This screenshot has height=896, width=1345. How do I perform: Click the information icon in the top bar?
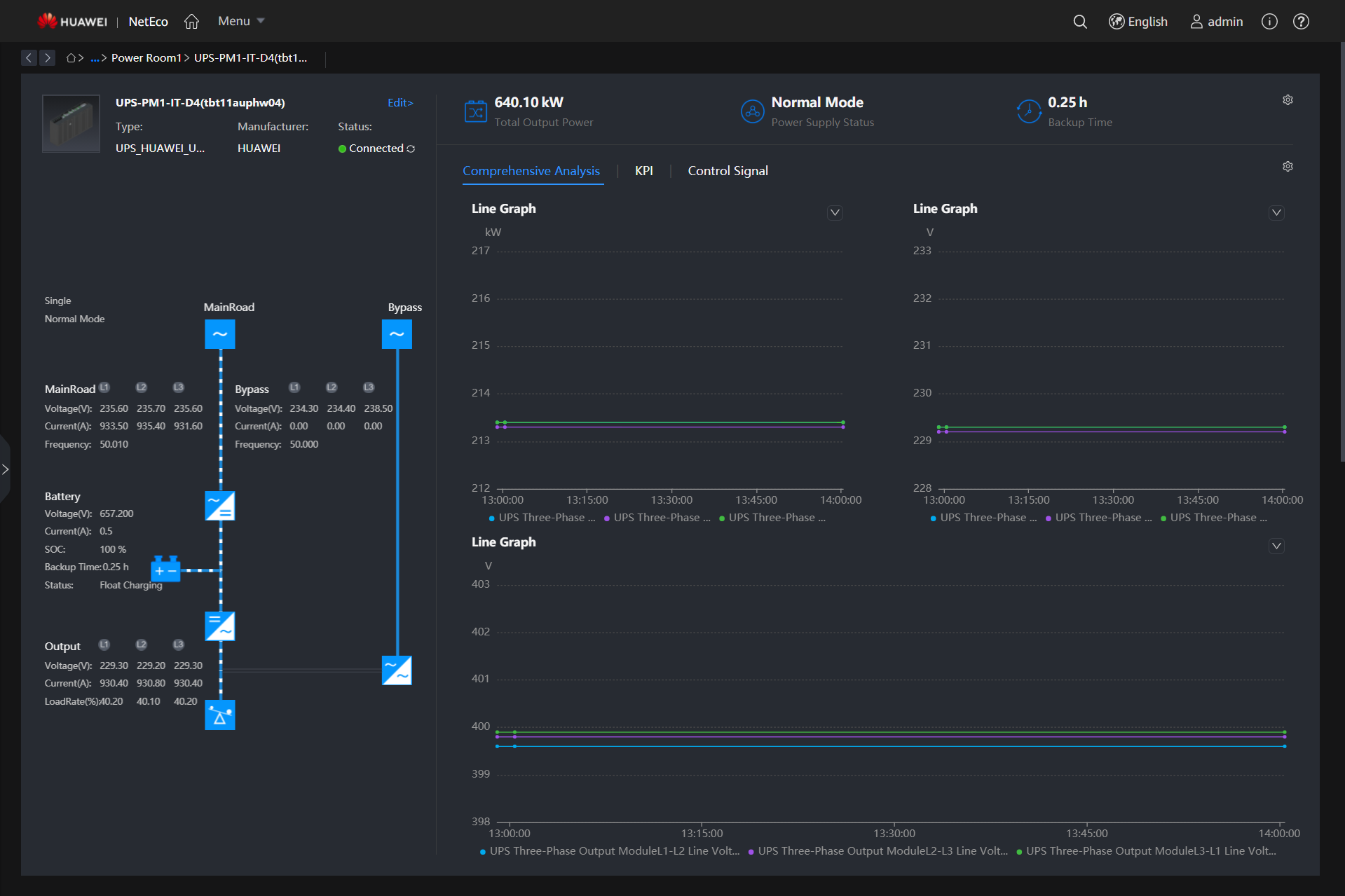pyautogui.click(x=1269, y=21)
